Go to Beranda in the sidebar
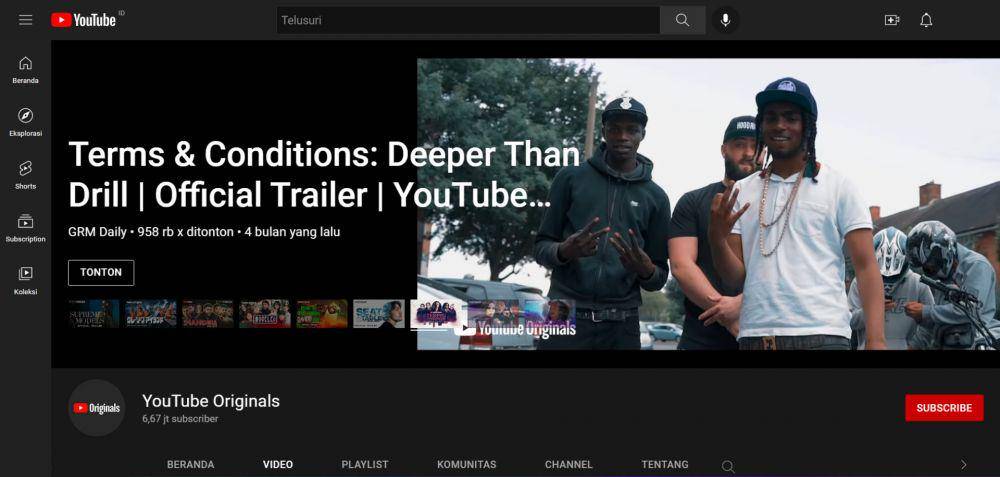 26,70
